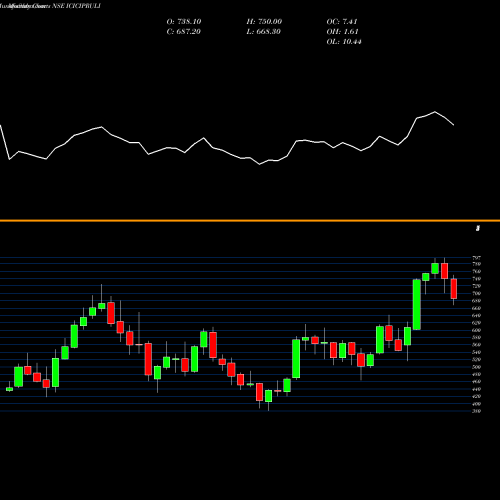The image size is (500, 500).
Task: Click the 540 price axis label
Action: (476, 352)
